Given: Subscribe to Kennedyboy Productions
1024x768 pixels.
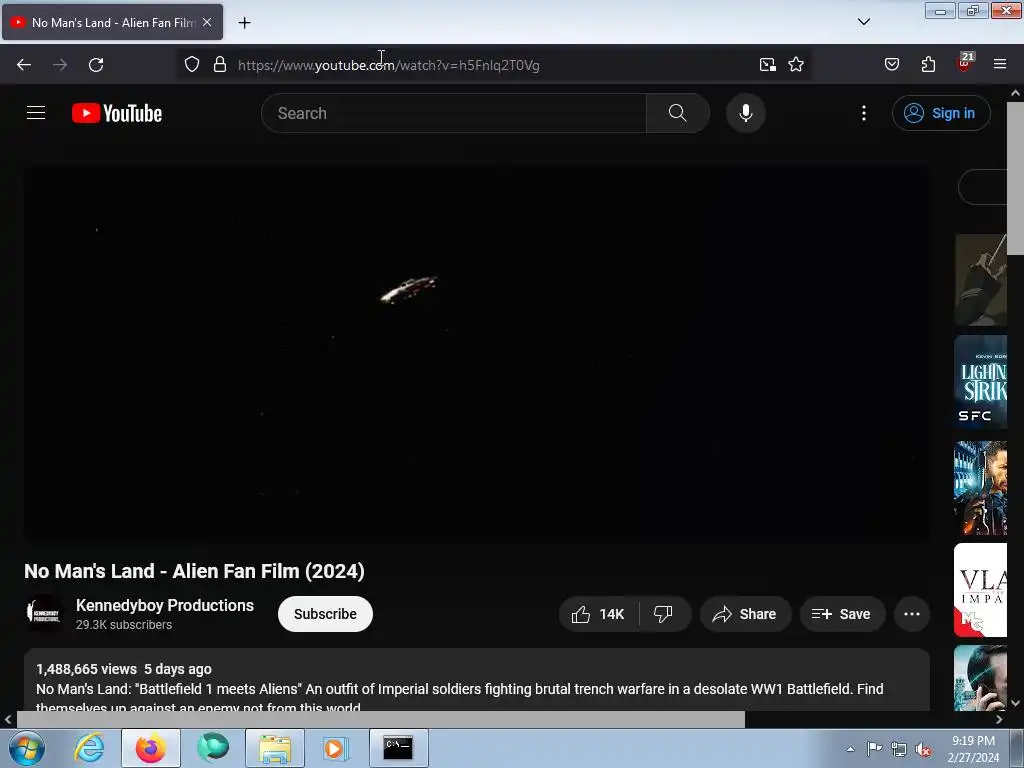Looking at the screenshot, I should coord(325,614).
